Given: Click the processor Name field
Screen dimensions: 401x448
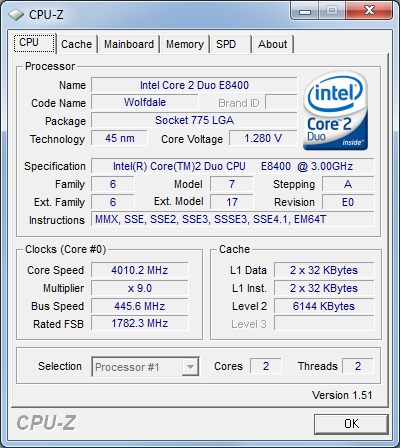Looking at the screenshot, I should pos(194,85).
